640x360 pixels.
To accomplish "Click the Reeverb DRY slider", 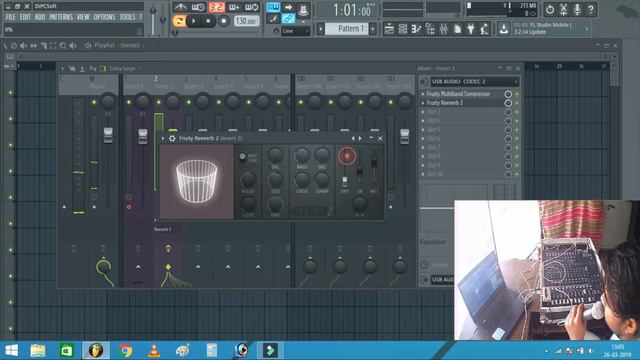I will tap(345, 181).
